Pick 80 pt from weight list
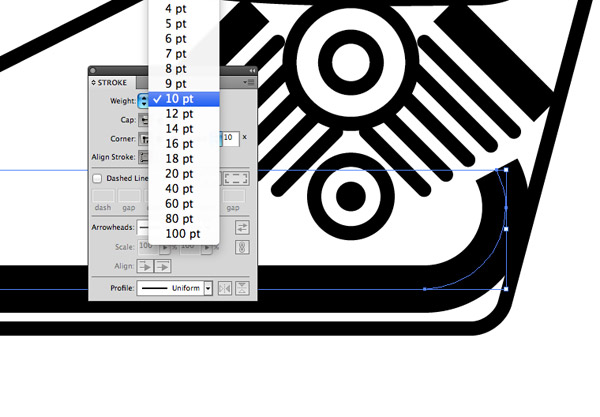The image size is (600, 417). click(x=184, y=219)
